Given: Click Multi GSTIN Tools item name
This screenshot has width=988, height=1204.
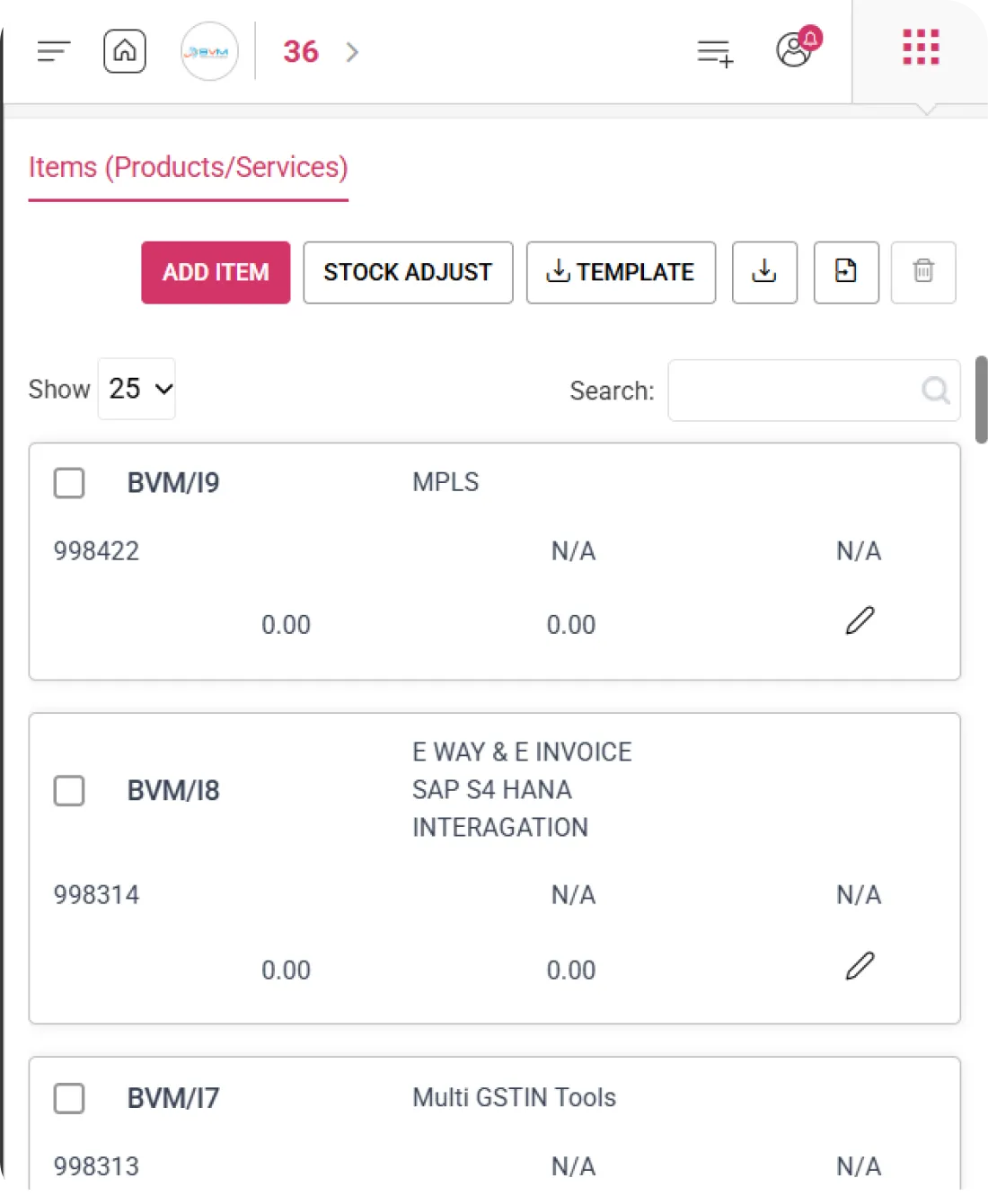Looking at the screenshot, I should pyautogui.click(x=514, y=1097).
